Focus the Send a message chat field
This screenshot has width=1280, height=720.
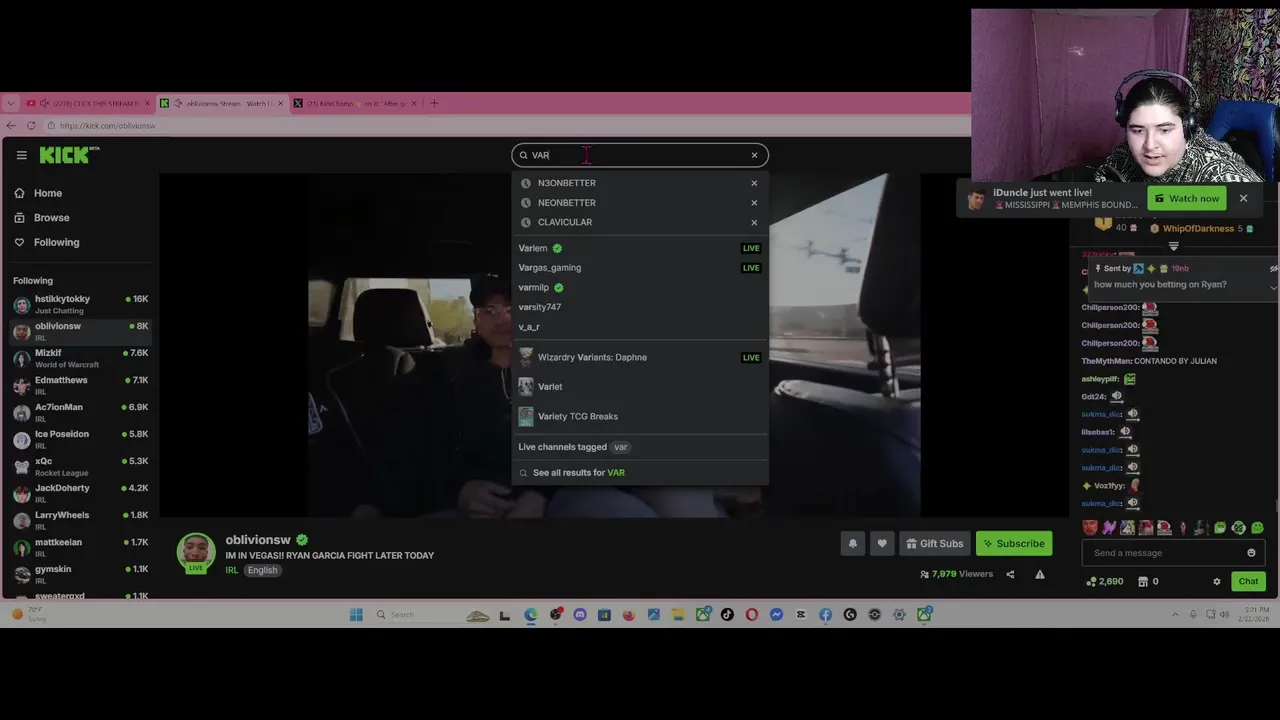point(1164,553)
